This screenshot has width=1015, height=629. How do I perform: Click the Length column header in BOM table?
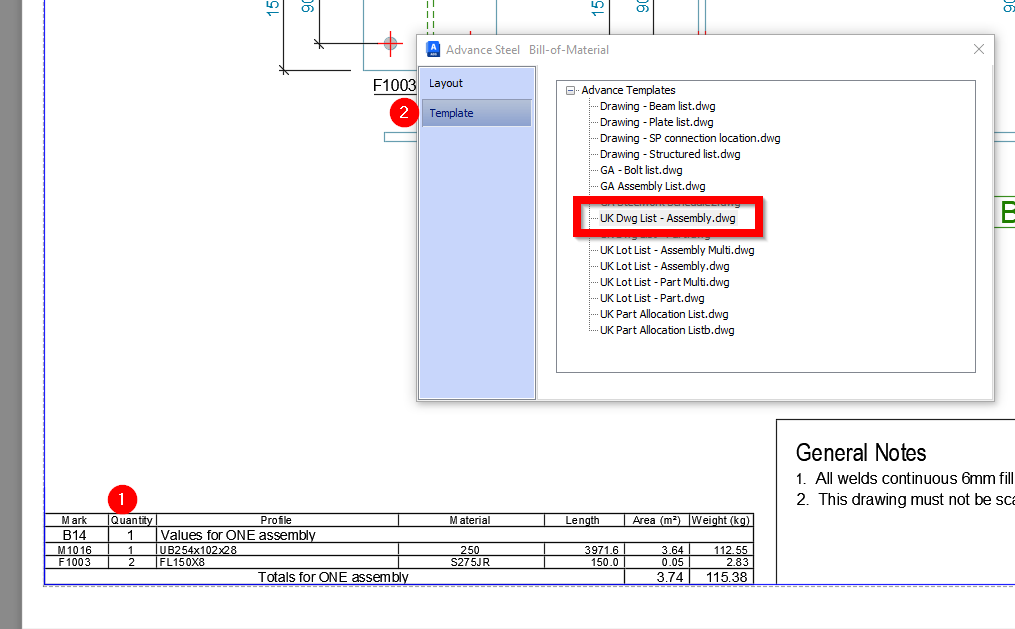582,520
